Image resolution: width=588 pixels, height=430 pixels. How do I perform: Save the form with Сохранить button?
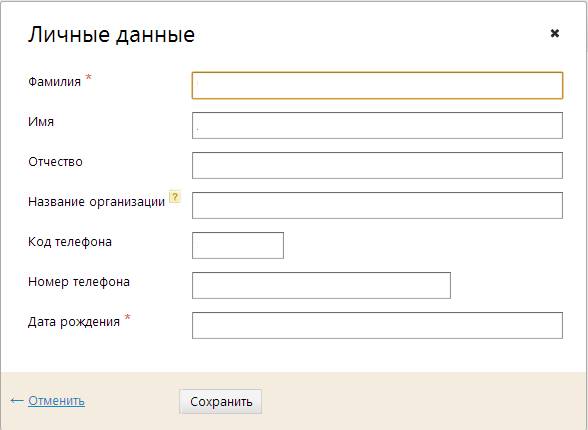220,402
